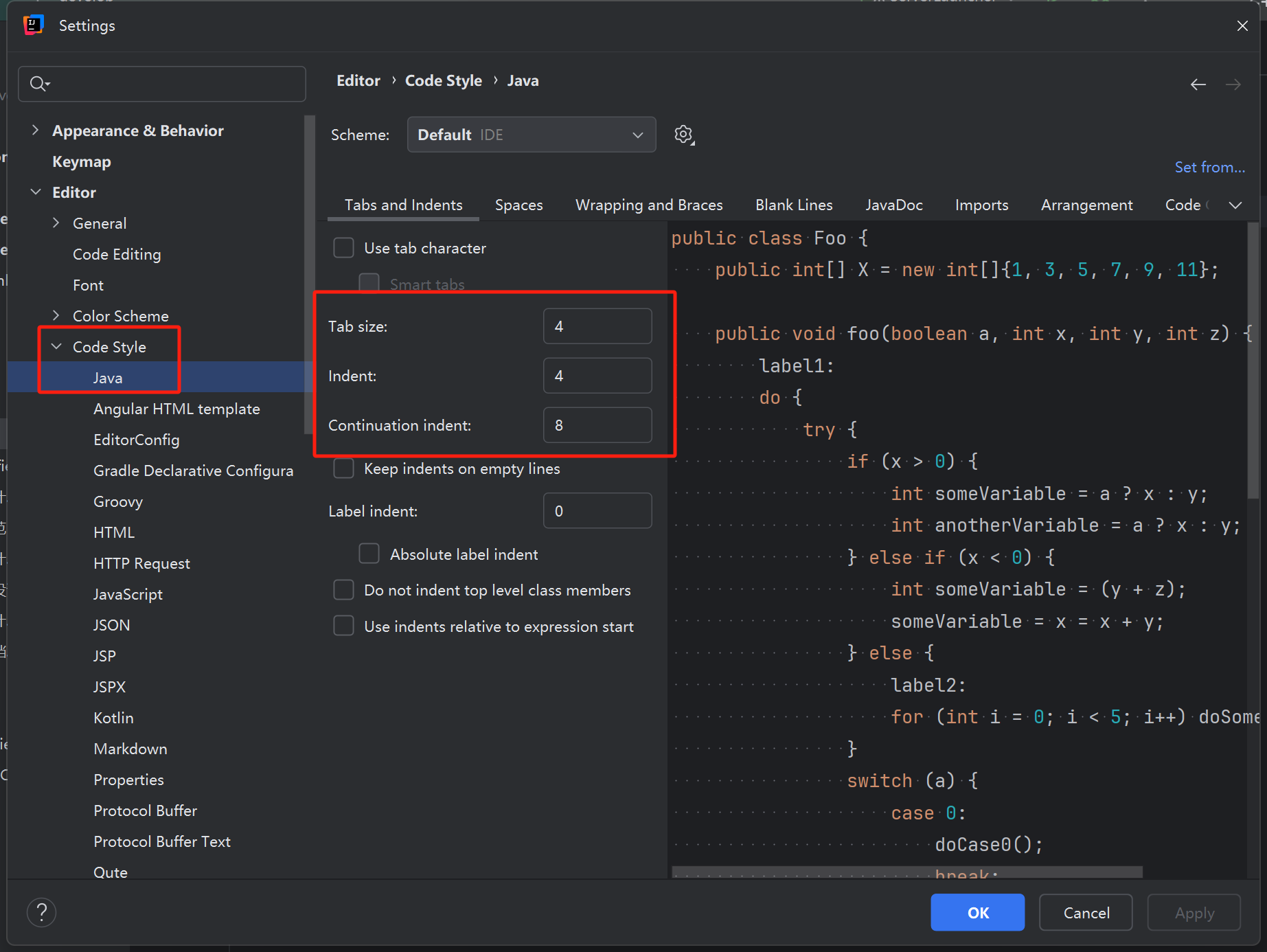The width and height of the screenshot is (1267, 952).
Task: Select Groovy code style
Action: 117,501
